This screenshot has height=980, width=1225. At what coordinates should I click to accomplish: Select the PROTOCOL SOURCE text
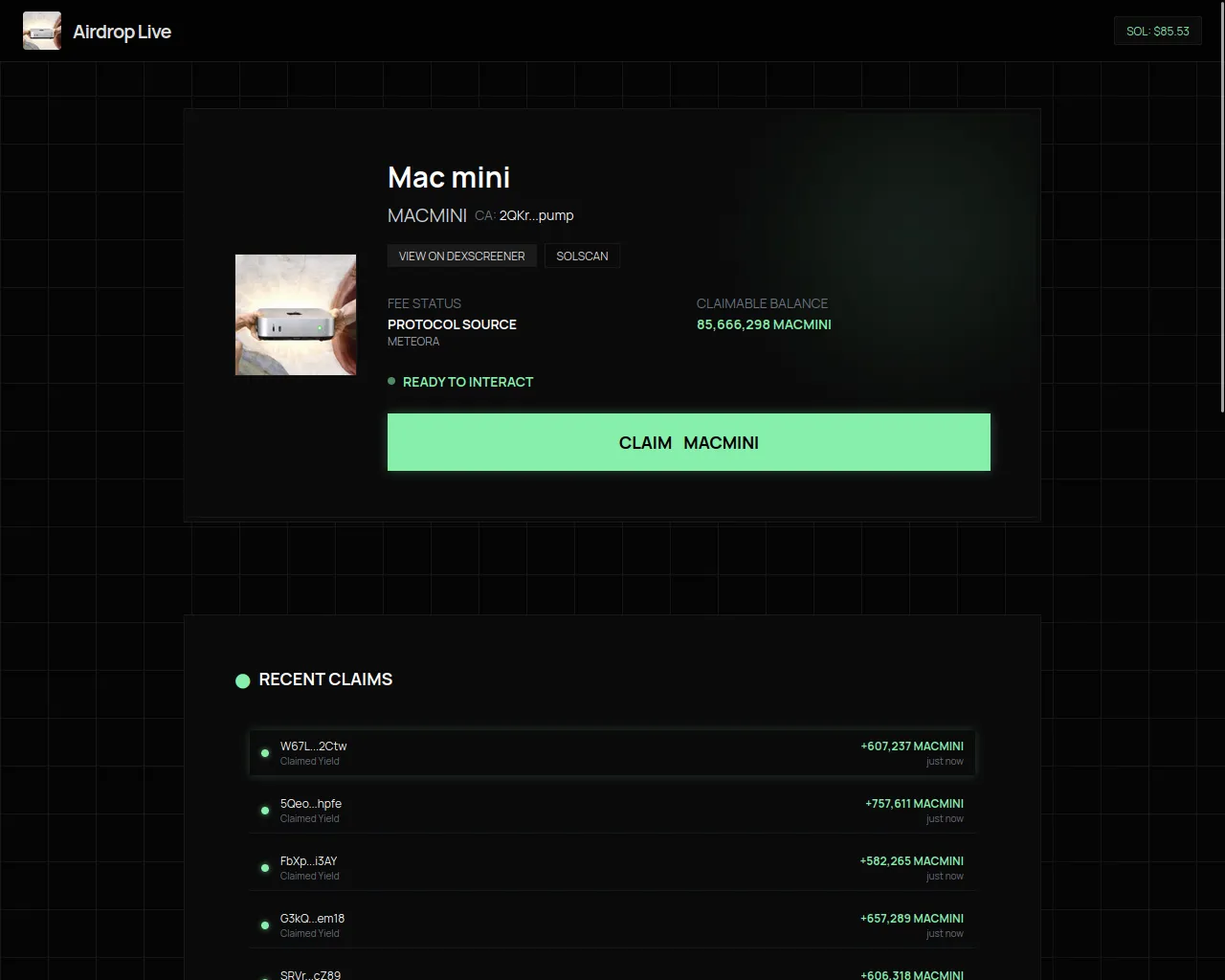point(452,324)
